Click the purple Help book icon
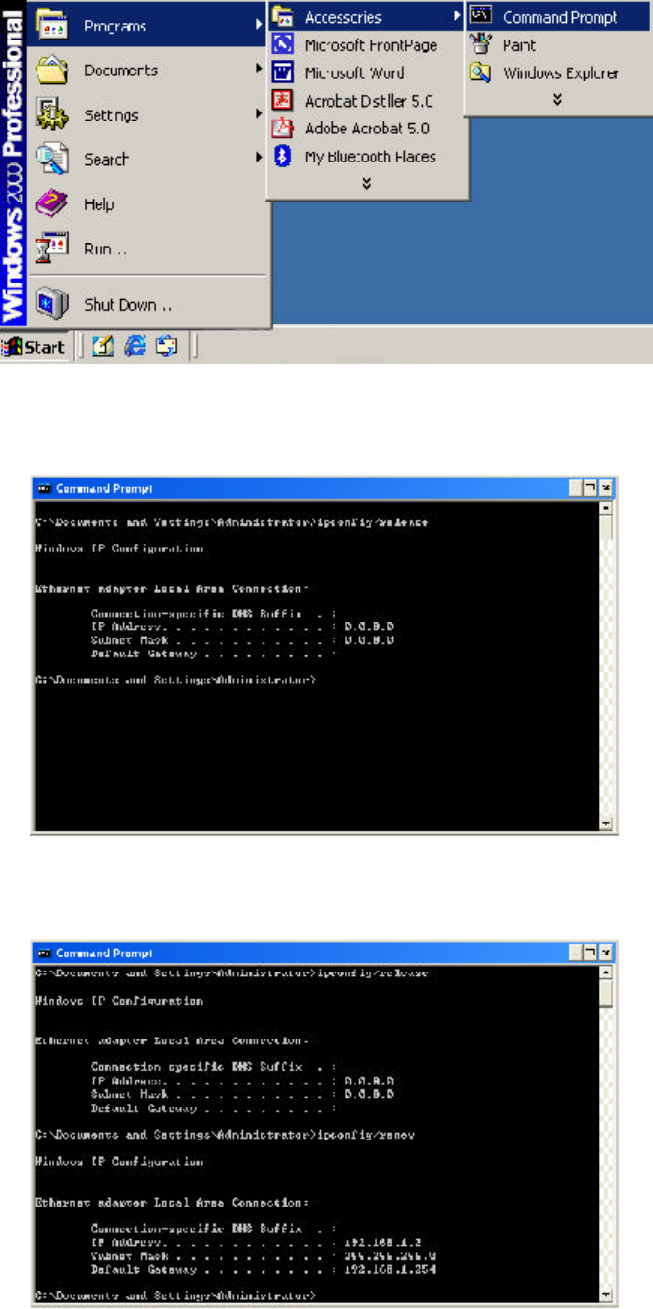 (51, 204)
